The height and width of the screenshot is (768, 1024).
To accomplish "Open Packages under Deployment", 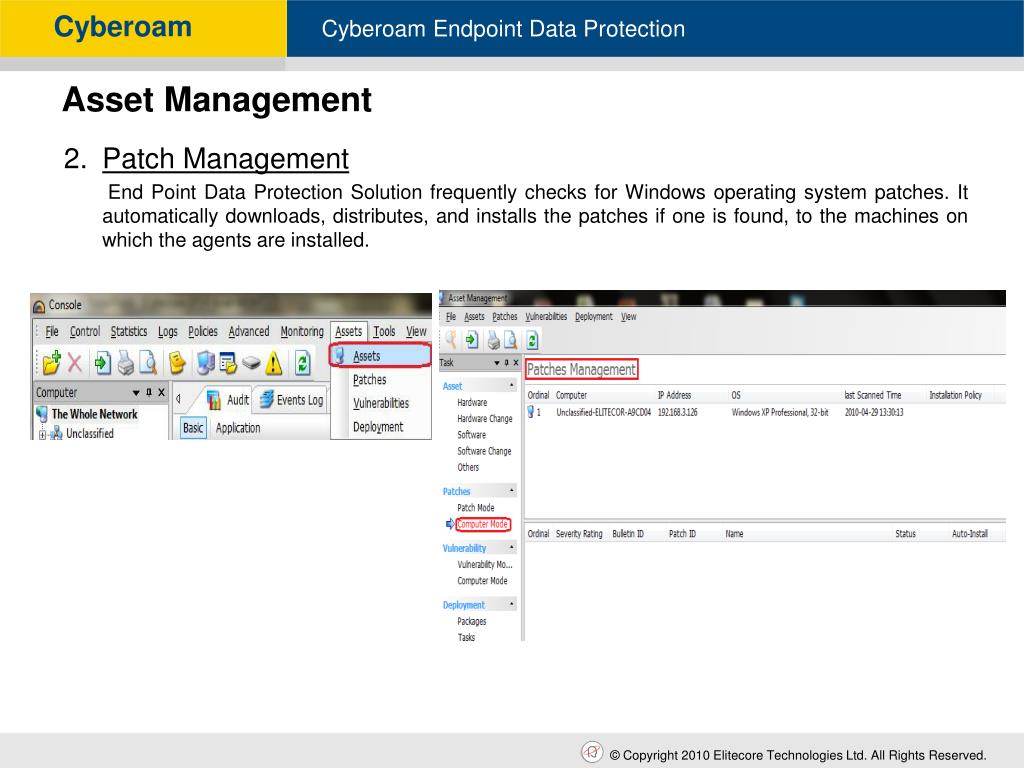I will point(472,621).
